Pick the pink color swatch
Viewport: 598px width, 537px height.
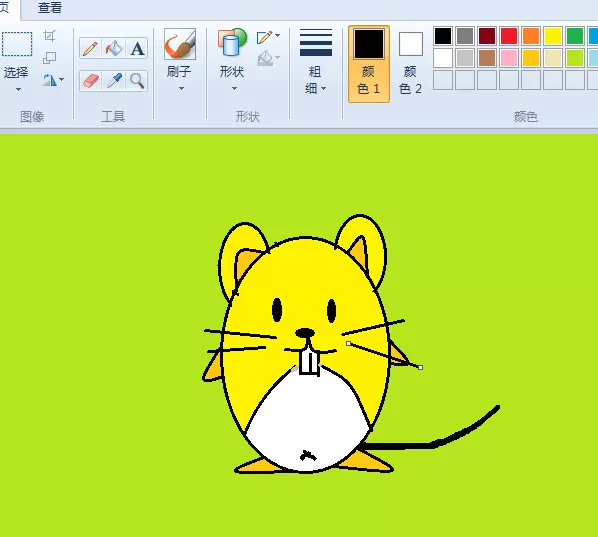coord(509,58)
